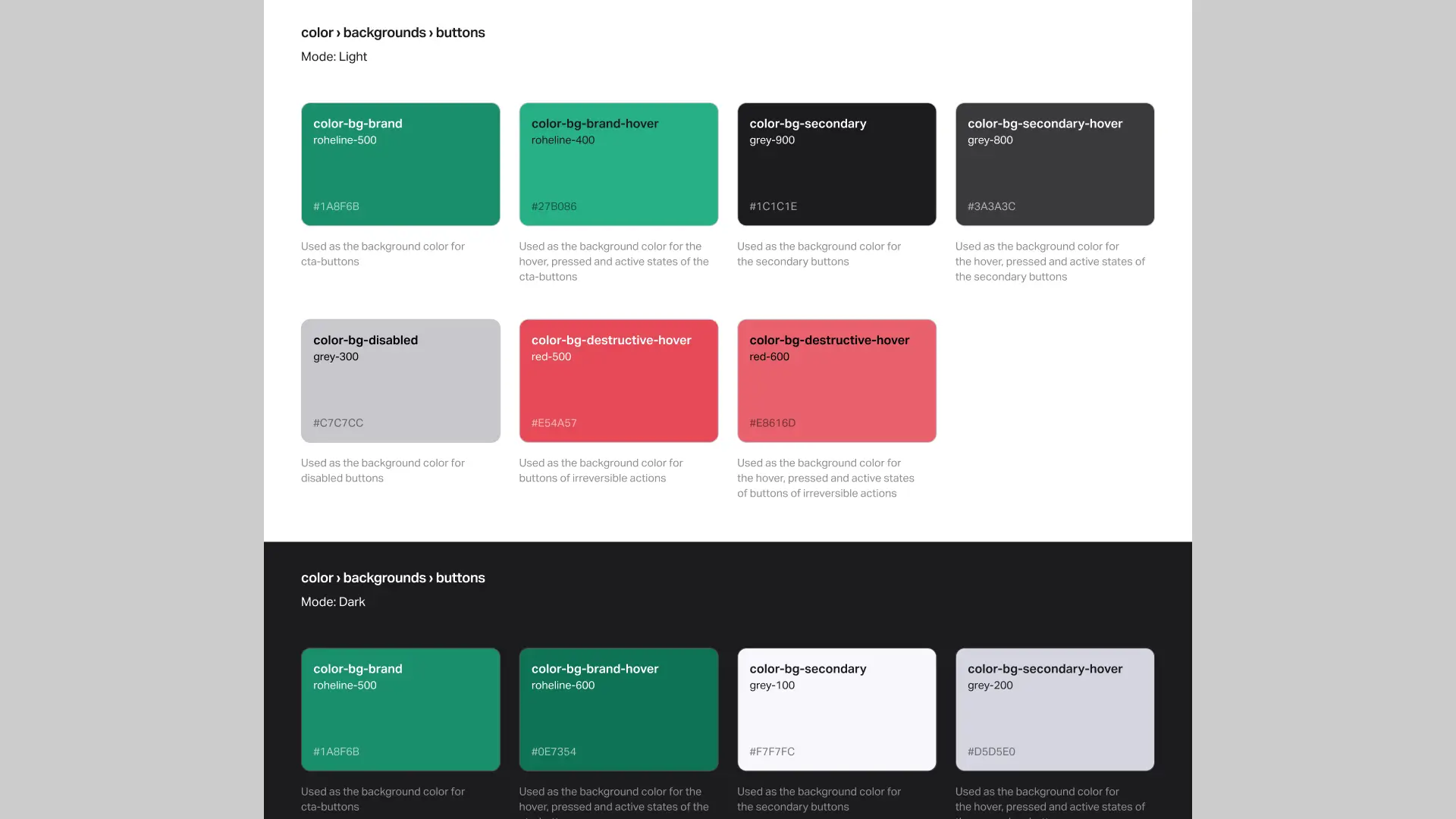
Task: Click the 'Mode: Light' label
Action: (x=334, y=57)
